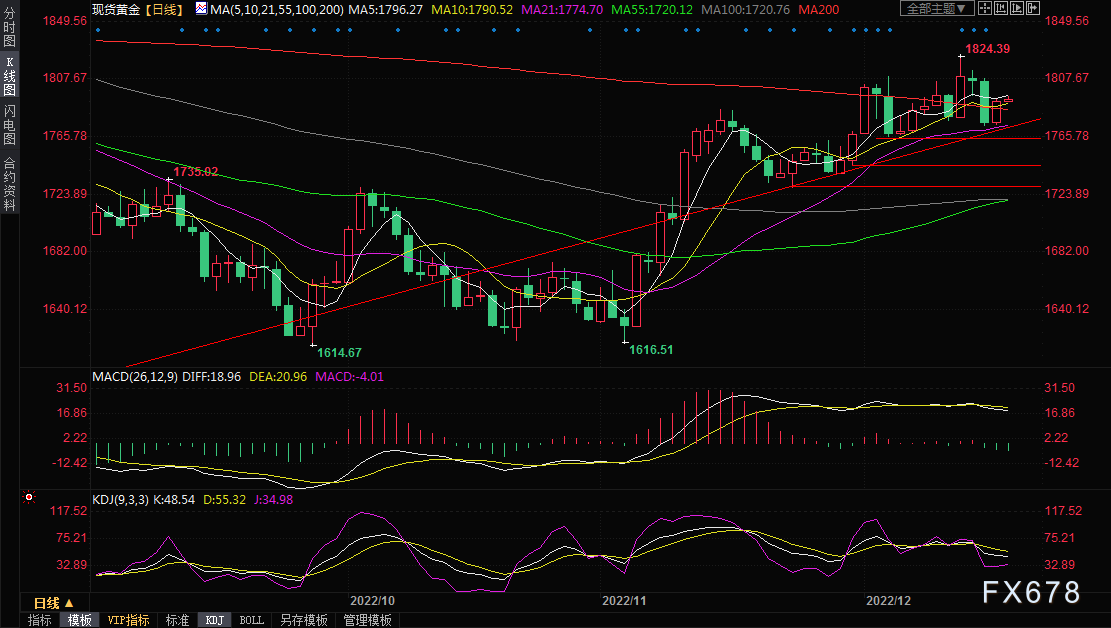Image resolution: width=1111 pixels, height=628 pixels.
Task: Open the 全部主题 theme dropdown
Action: click(936, 9)
